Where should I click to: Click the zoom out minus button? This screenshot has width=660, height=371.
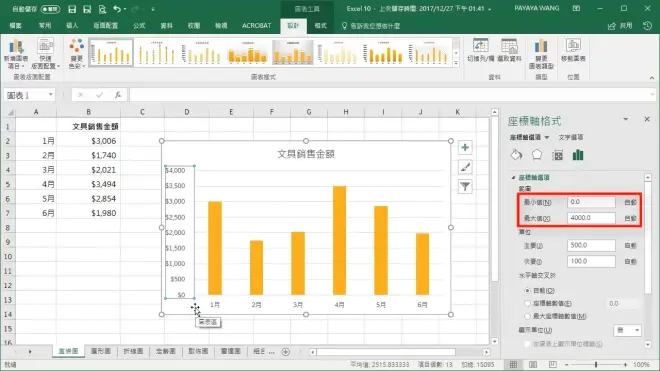(567, 365)
